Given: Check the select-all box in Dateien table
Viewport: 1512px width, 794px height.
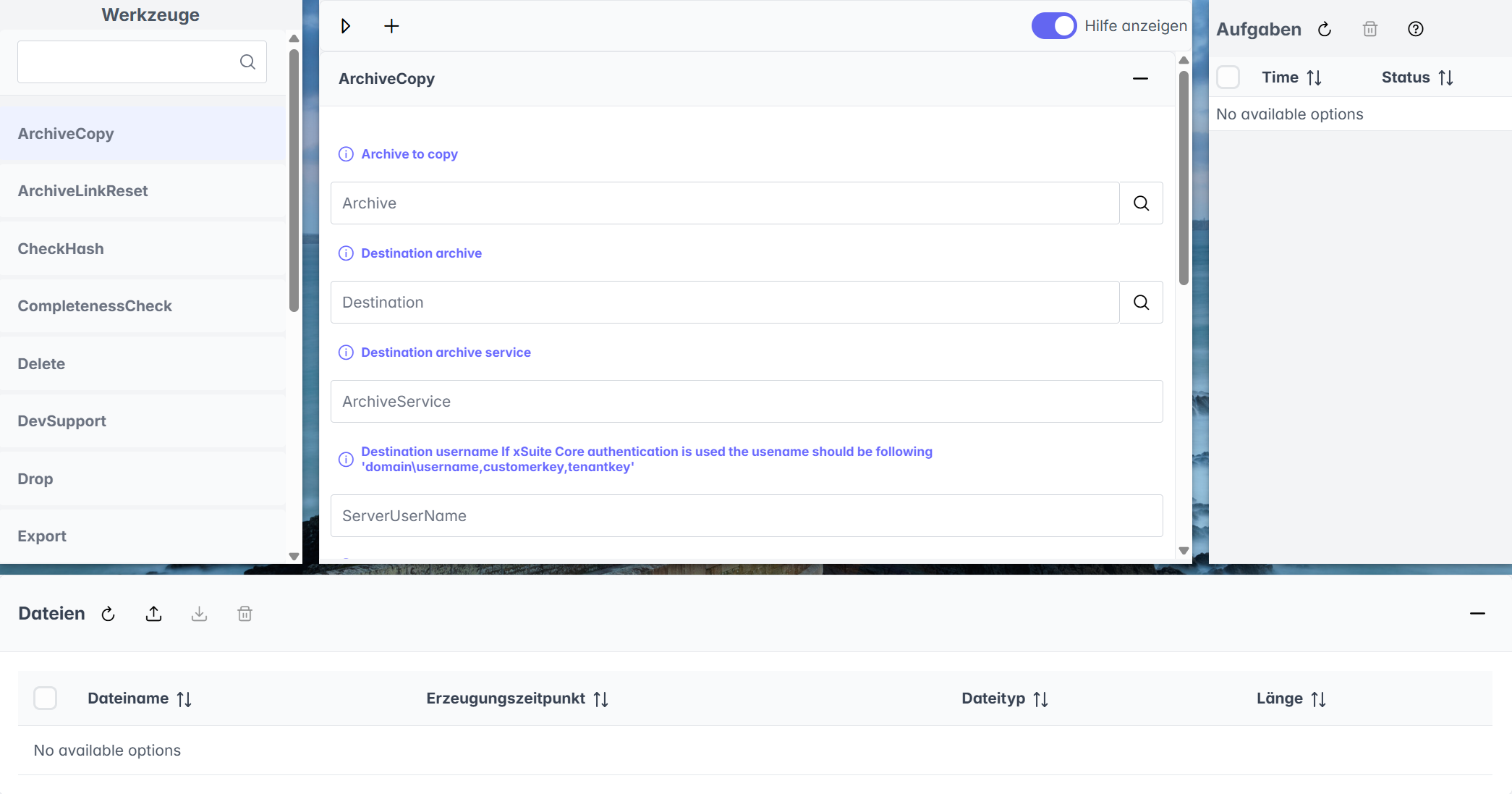Looking at the screenshot, I should (45, 698).
